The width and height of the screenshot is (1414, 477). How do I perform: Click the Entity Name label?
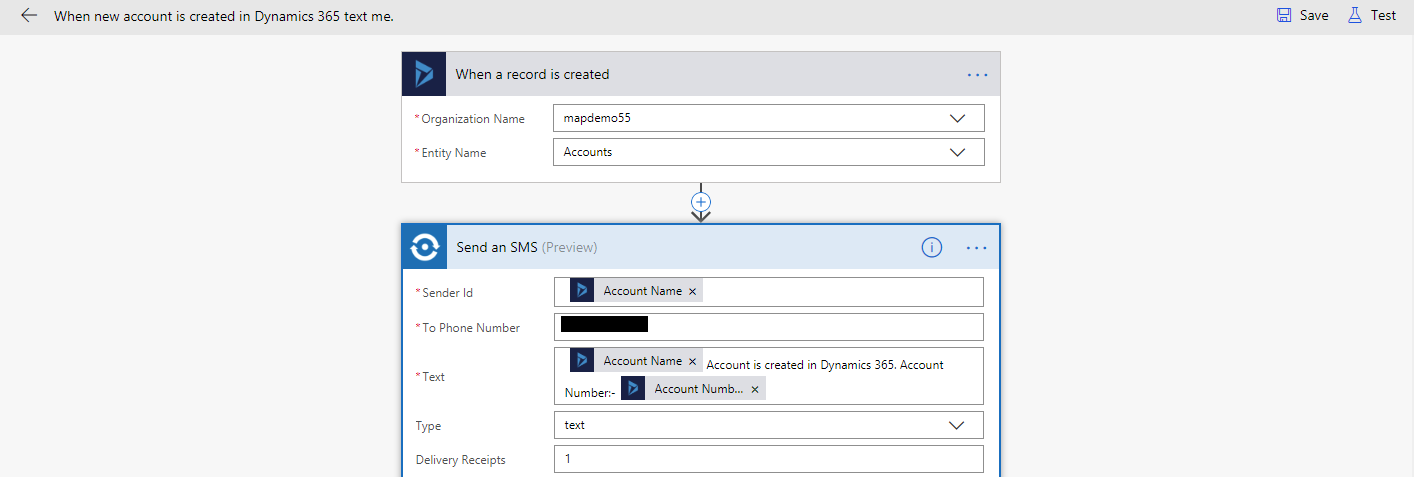(x=454, y=153)
